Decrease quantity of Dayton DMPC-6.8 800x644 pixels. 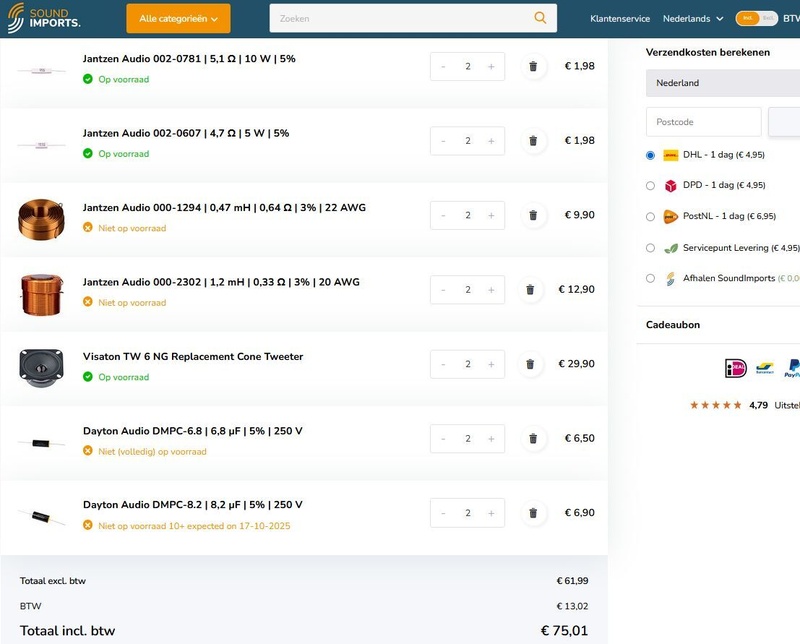point(443,439)
